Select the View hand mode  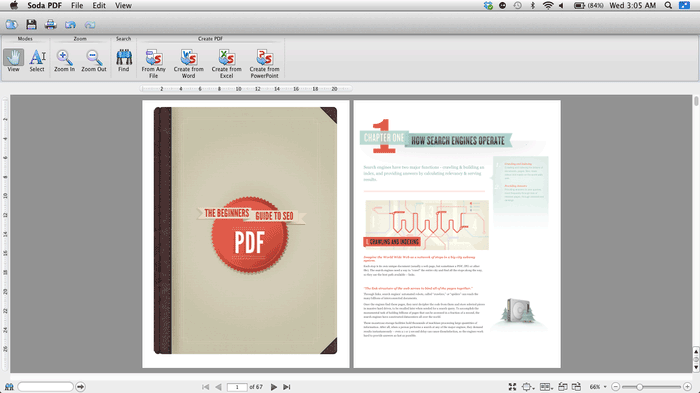(13, 61)
